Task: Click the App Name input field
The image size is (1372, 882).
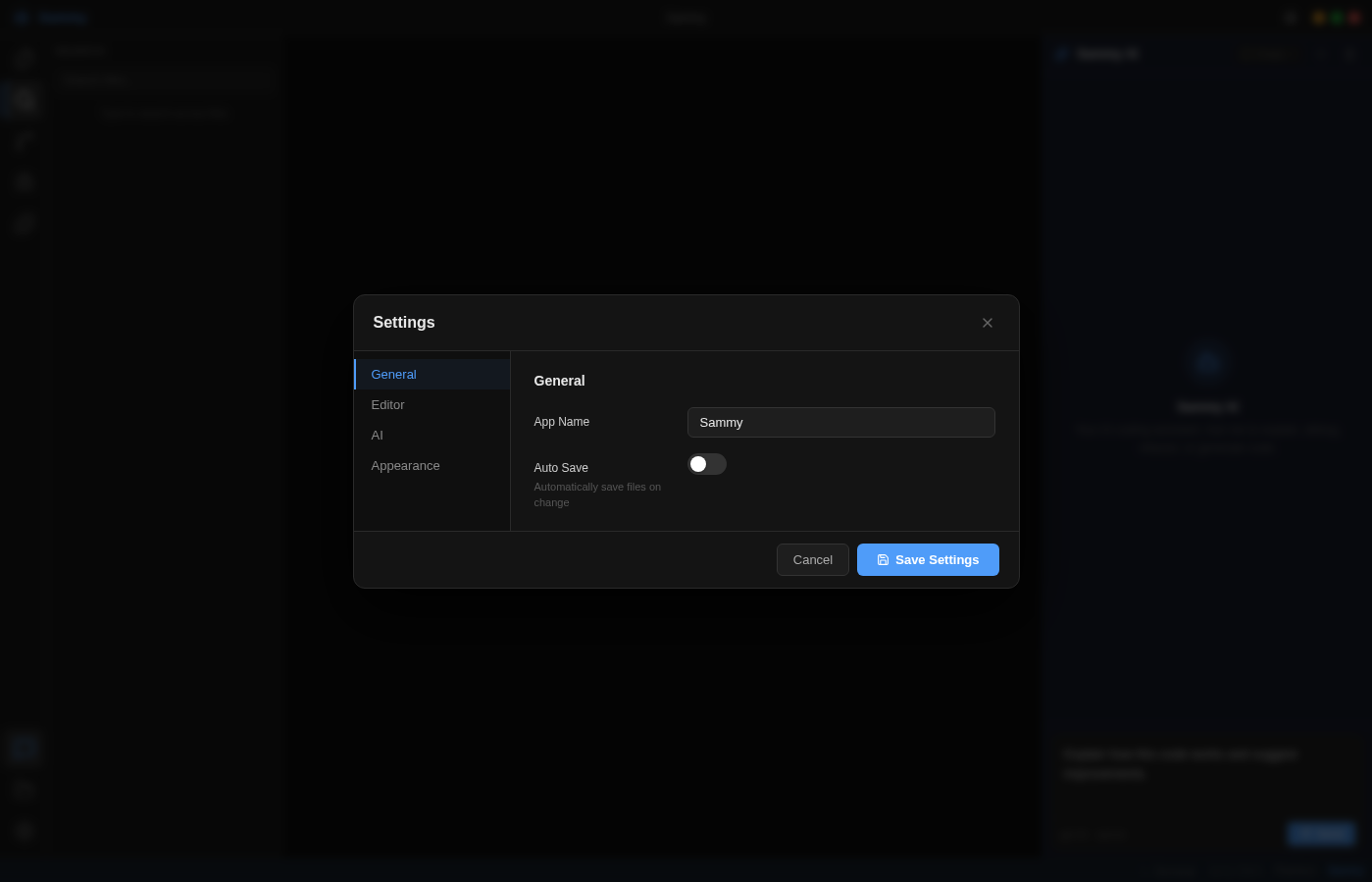Action: pyautogui.click(x=840, y=422)
